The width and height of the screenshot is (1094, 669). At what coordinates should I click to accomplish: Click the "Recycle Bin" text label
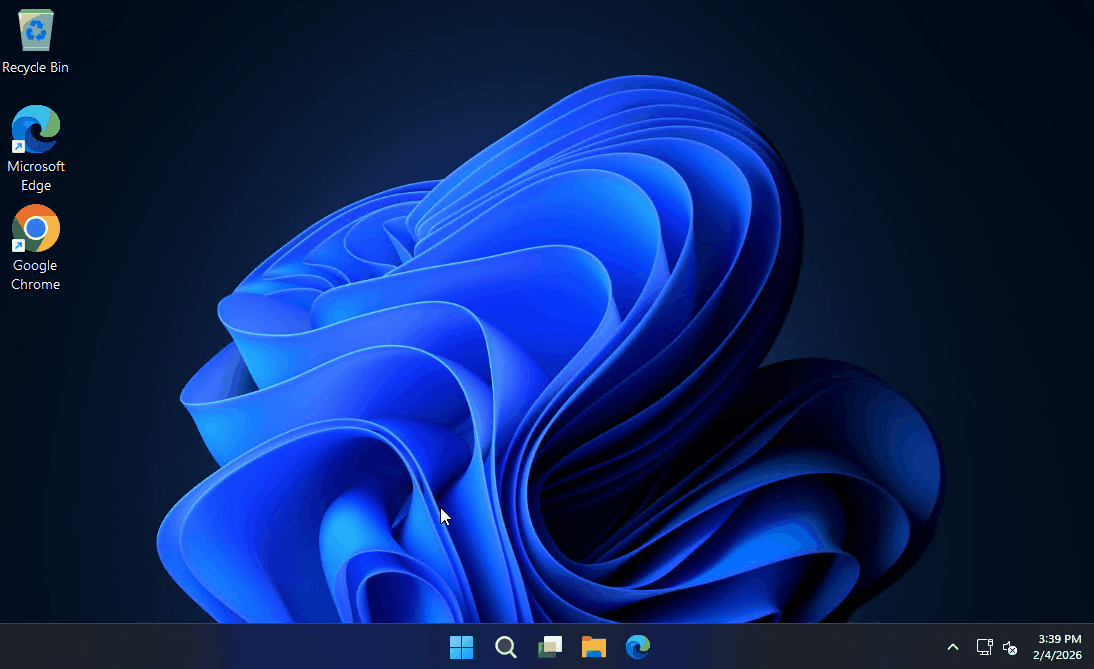[x=36, y=68]
